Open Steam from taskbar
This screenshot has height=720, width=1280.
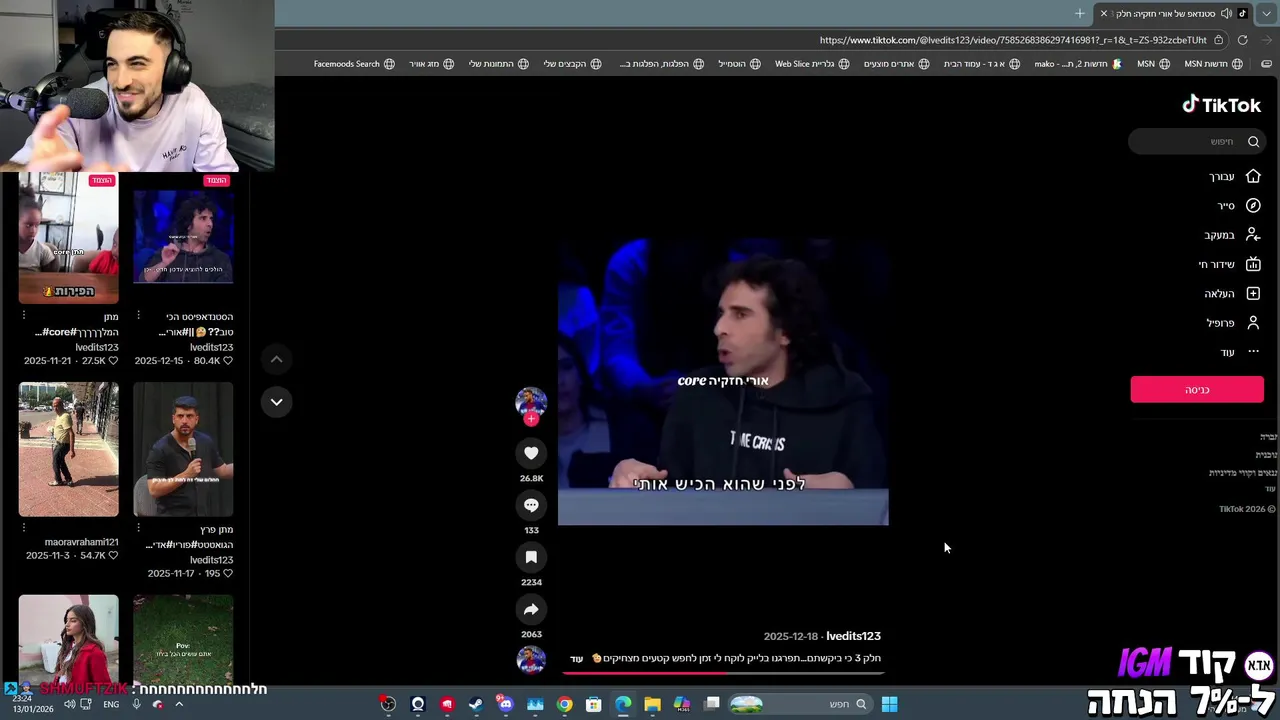476,704
